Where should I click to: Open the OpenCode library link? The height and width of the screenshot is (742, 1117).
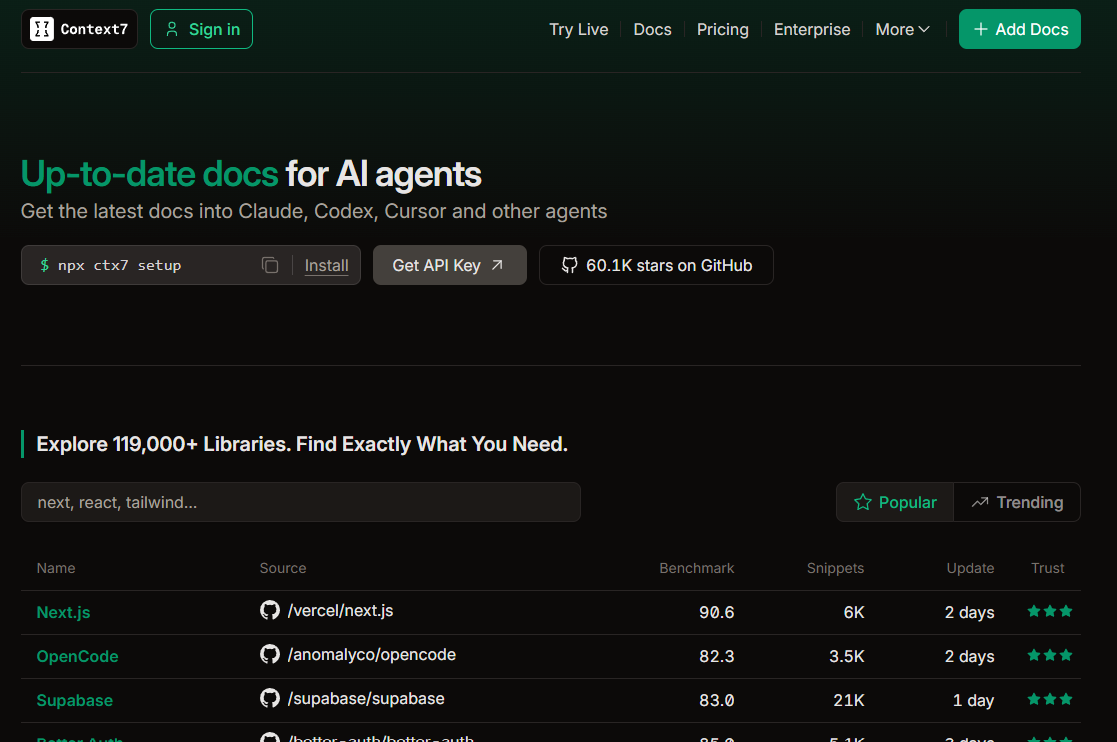pyautogui.click(x=77, y=657)
